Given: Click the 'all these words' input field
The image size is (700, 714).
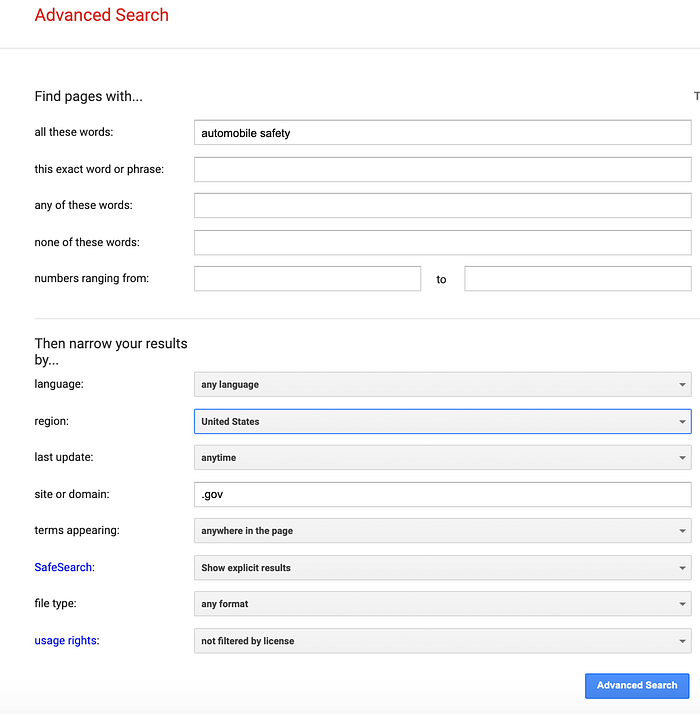Looking at the screenshot, I should [442, 133].
